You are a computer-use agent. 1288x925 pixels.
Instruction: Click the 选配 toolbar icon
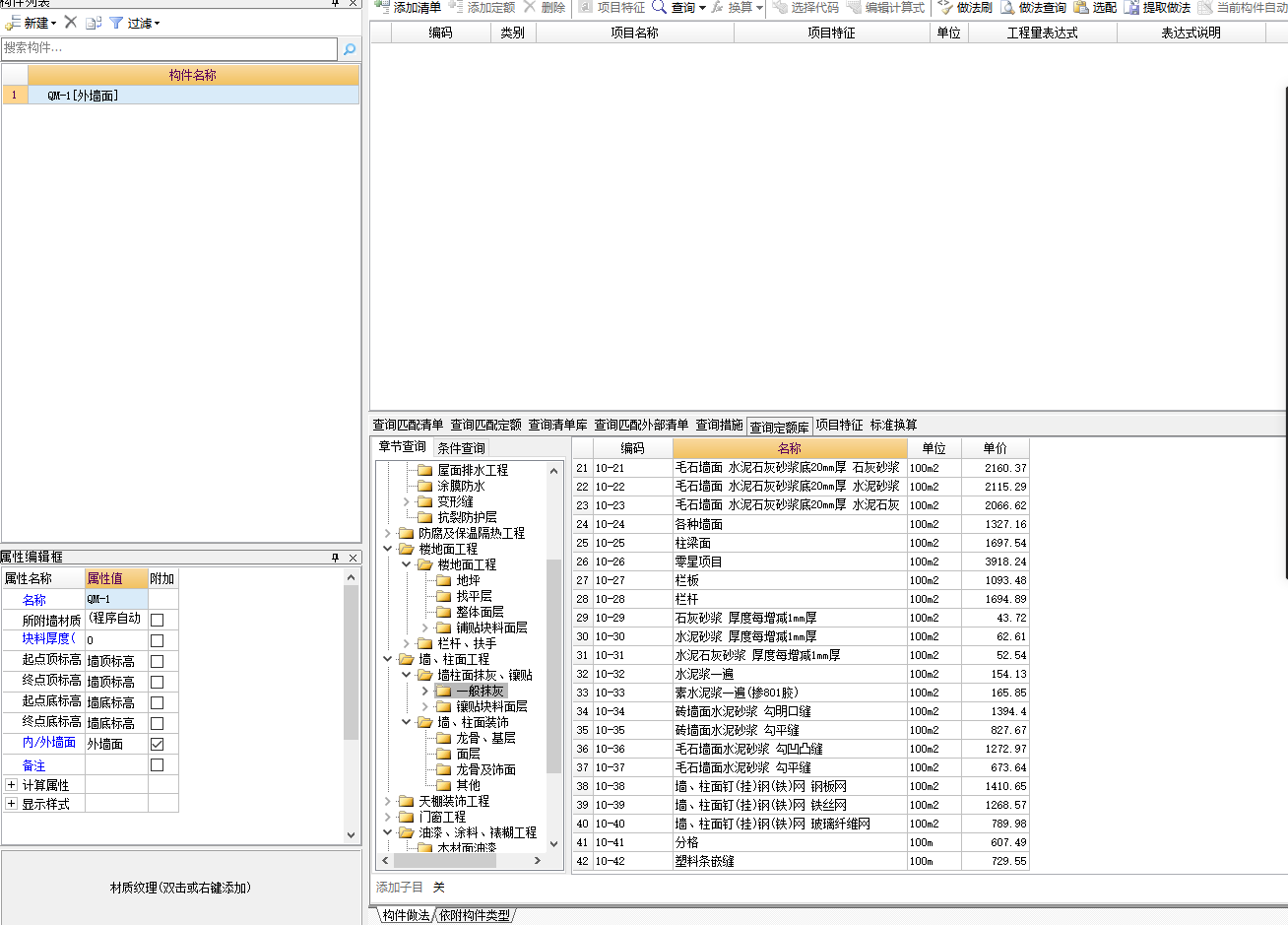coord(1081,7)
